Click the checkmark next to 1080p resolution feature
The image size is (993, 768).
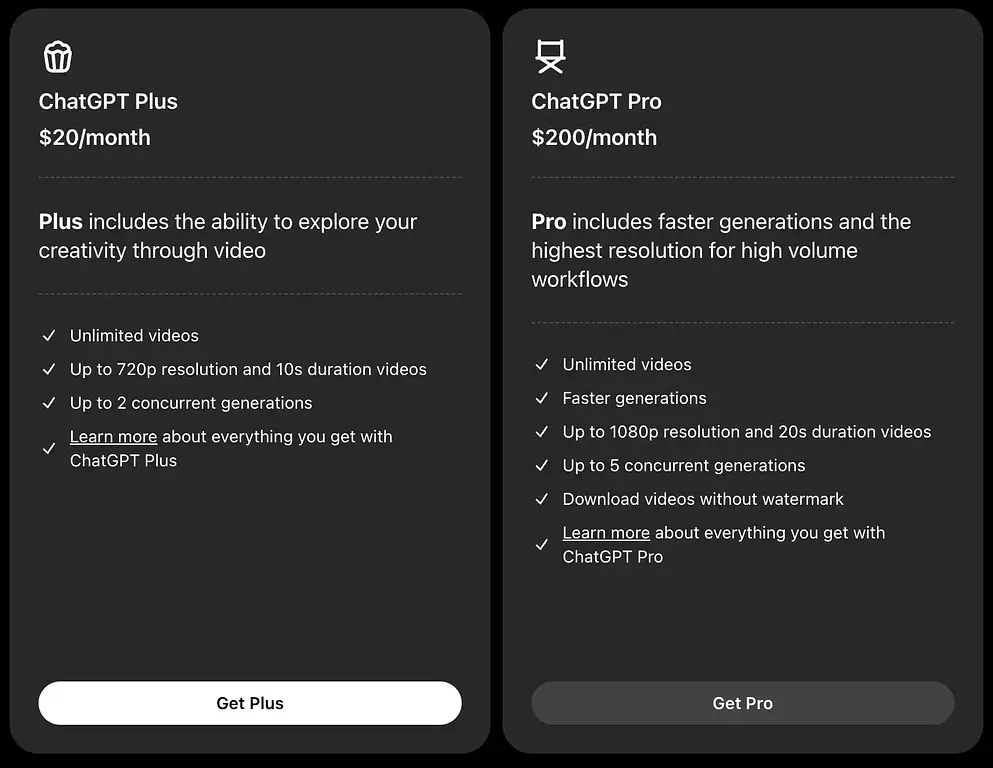click(x=541, y=432)
